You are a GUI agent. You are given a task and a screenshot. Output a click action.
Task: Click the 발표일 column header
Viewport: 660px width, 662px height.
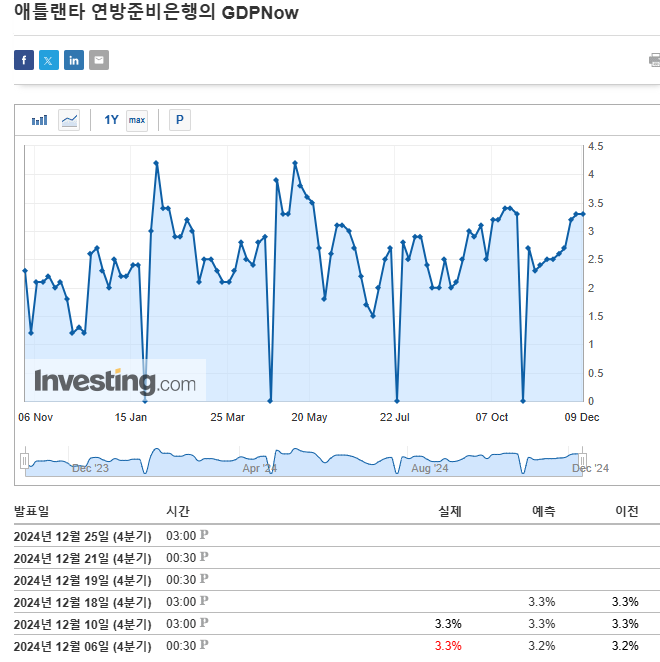tap(31, 511)
